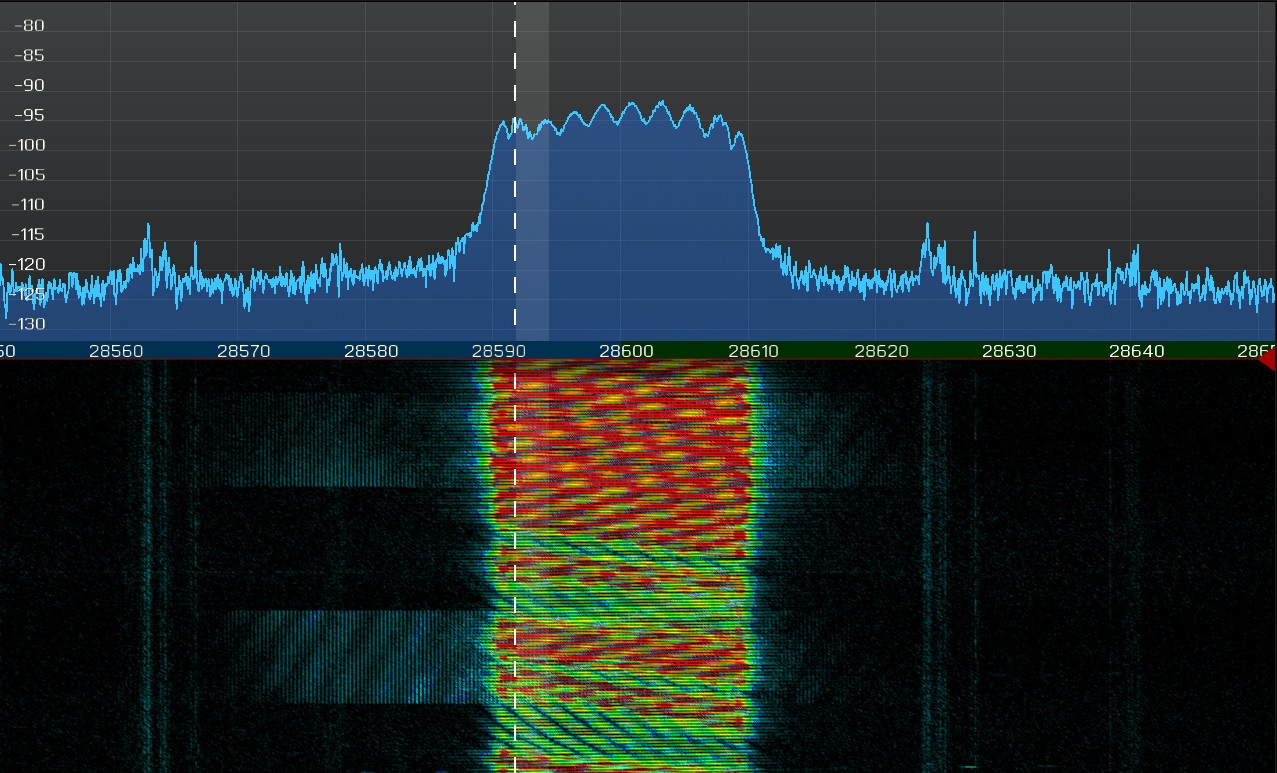
Task: Click the -100 dB level label
Action: pos(26,145)
